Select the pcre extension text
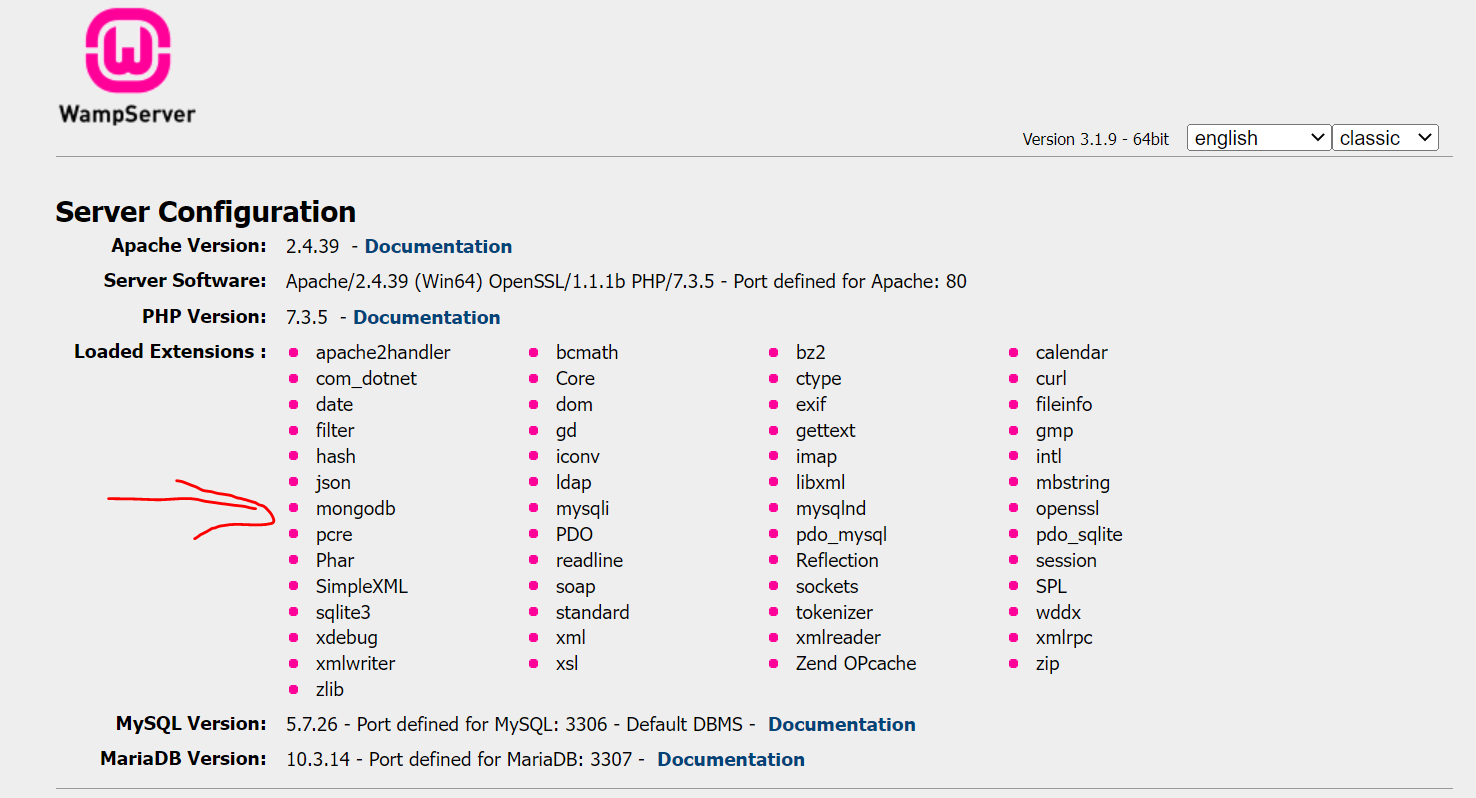The image size is (1476, 798). click(x=334, y=534)
